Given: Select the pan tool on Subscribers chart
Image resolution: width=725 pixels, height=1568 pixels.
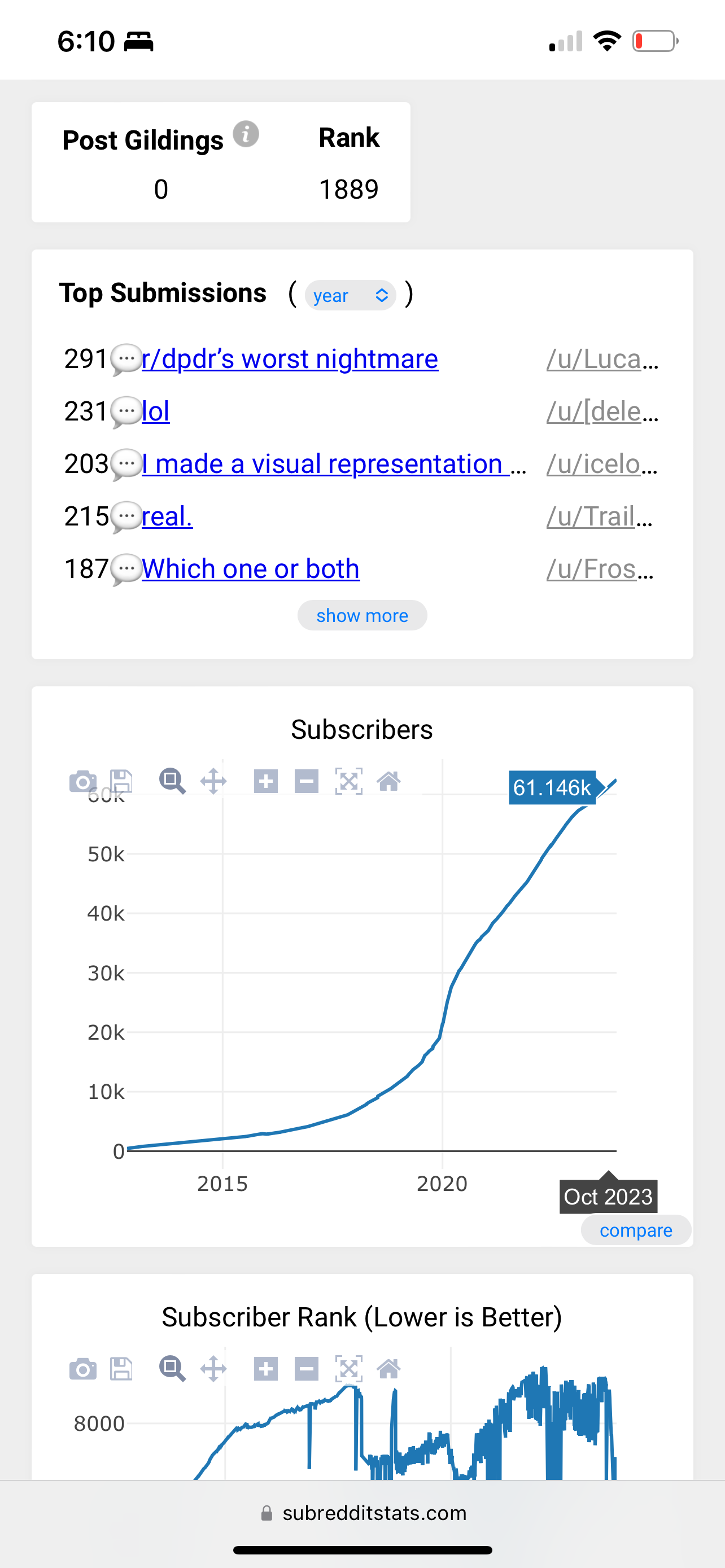Looking at the screenshot, I should (213, 781).
